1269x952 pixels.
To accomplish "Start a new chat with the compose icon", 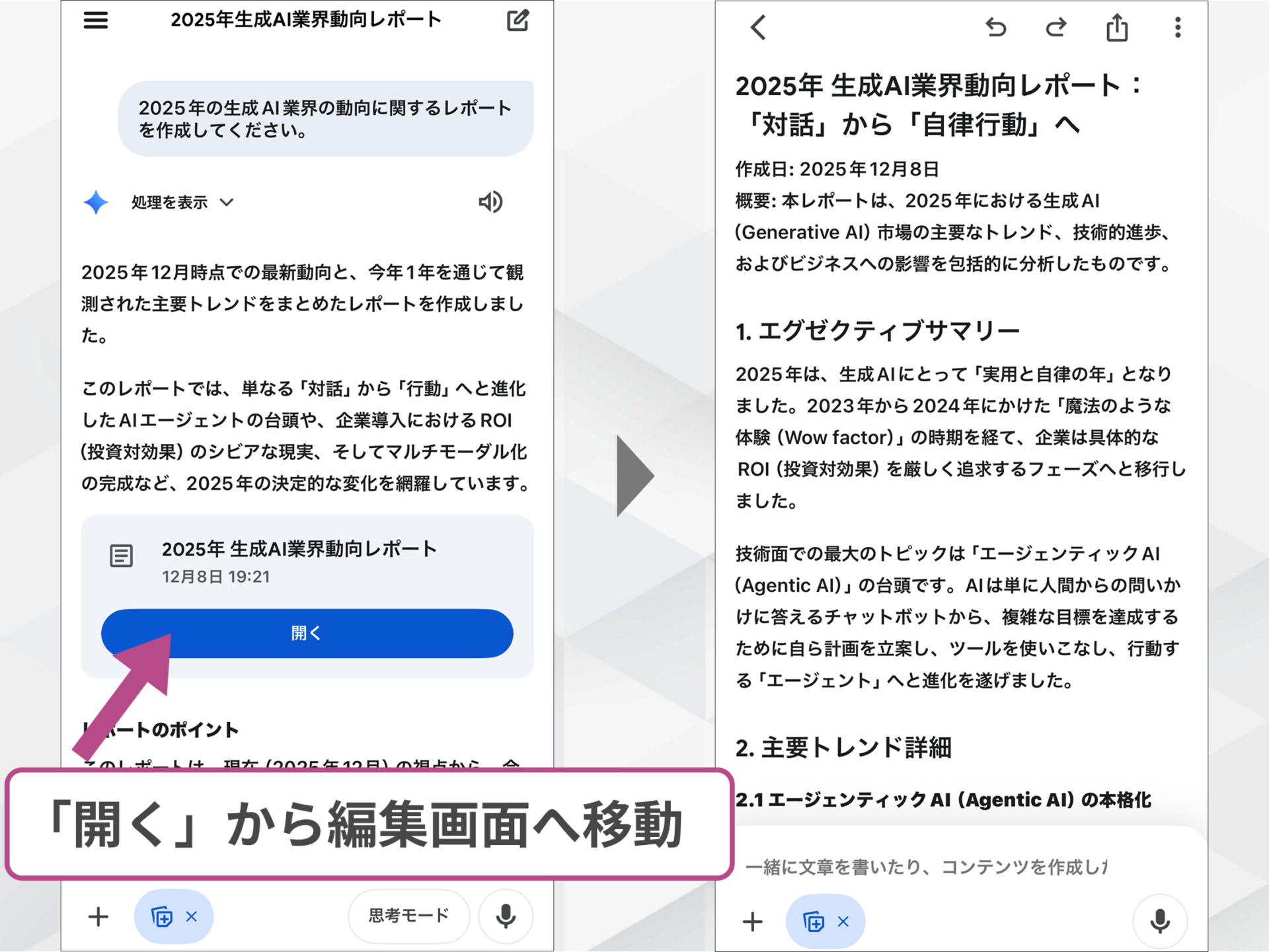I will [518, 20].
